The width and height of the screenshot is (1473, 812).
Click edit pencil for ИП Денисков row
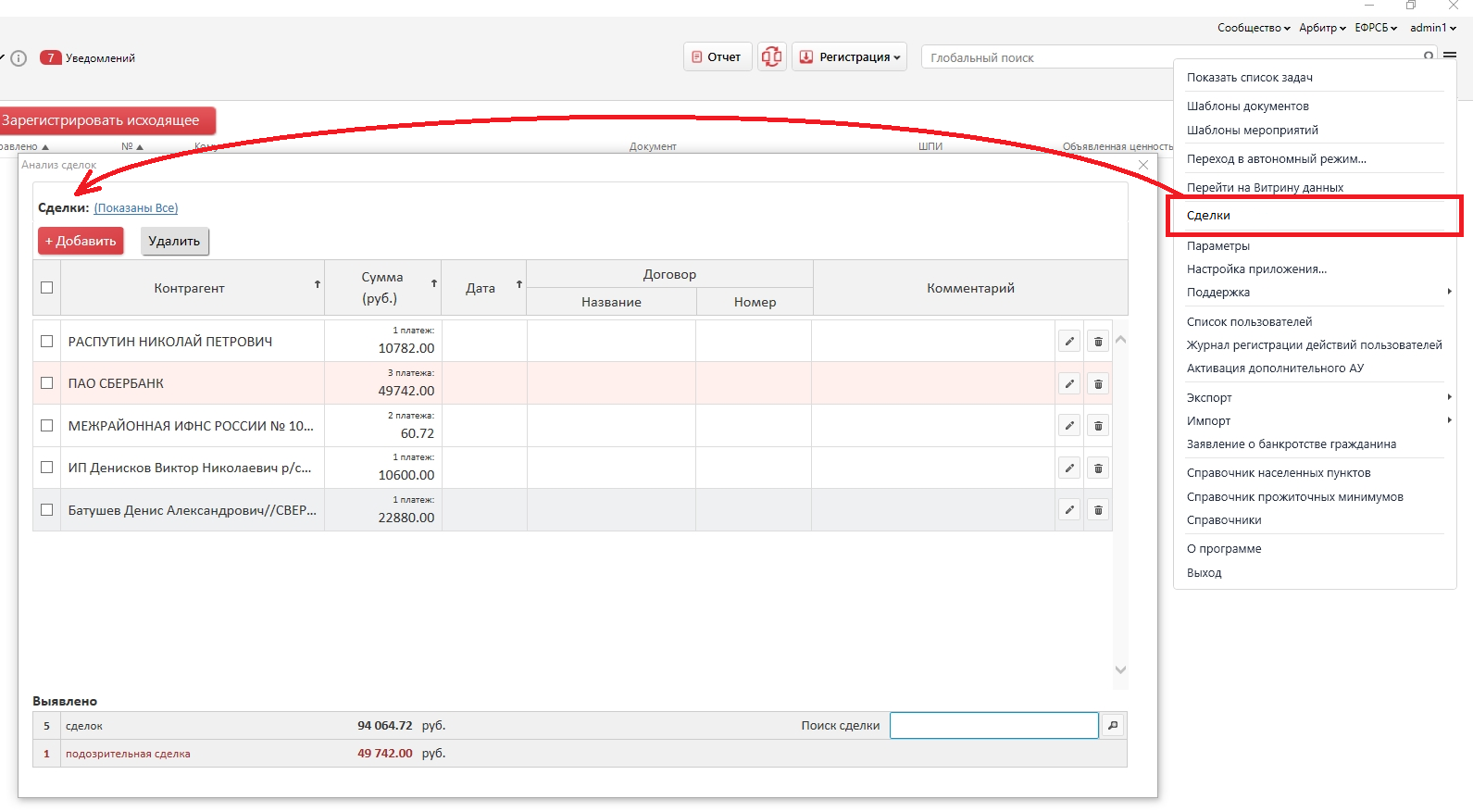coord(1069,468)
